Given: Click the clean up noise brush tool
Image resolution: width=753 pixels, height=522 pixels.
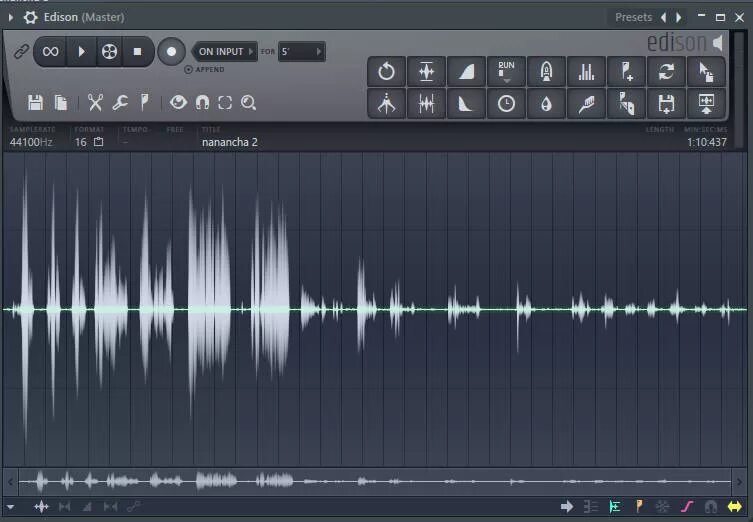Looking at the screenshot, I should click(x=586, y=103).
